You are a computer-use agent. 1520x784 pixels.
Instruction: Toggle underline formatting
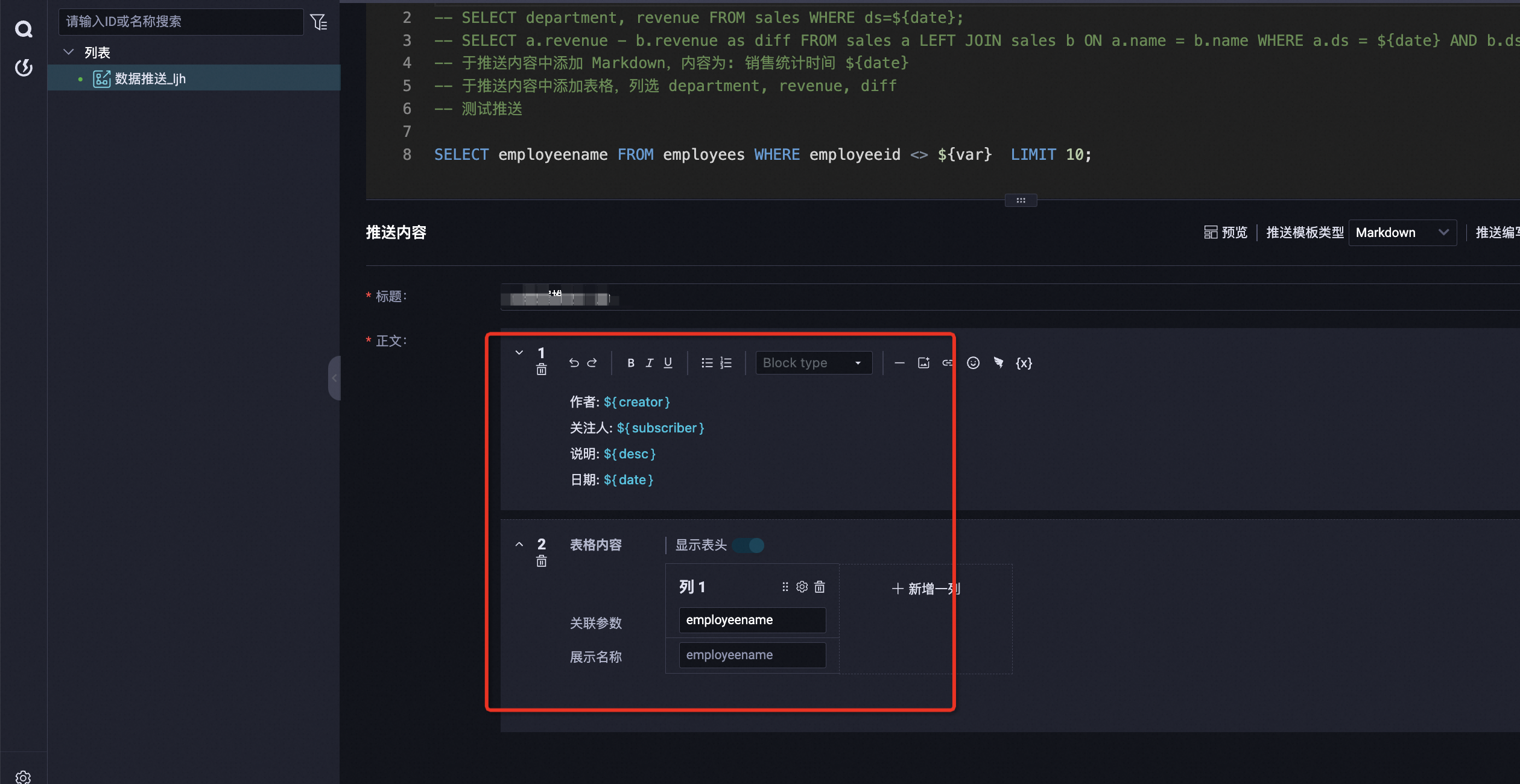tap(668, 362)
